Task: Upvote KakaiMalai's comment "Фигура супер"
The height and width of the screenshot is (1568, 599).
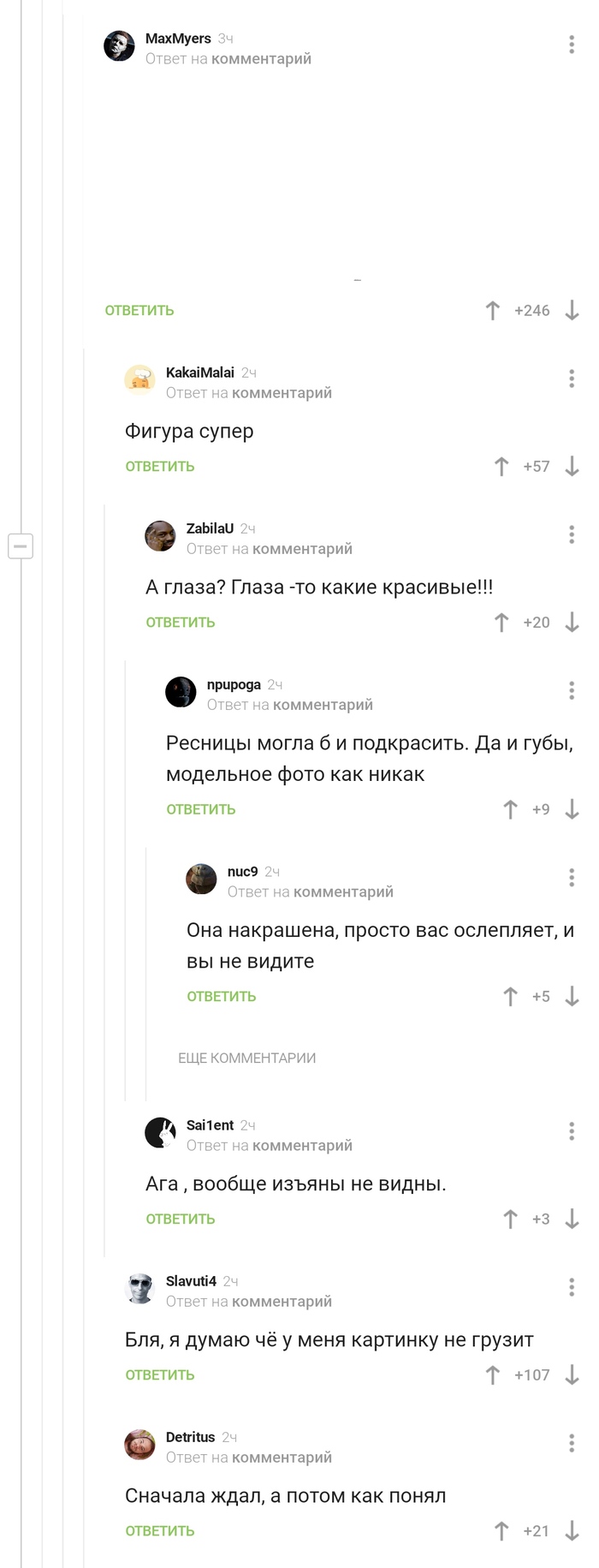Action: (x=501, y=467)
